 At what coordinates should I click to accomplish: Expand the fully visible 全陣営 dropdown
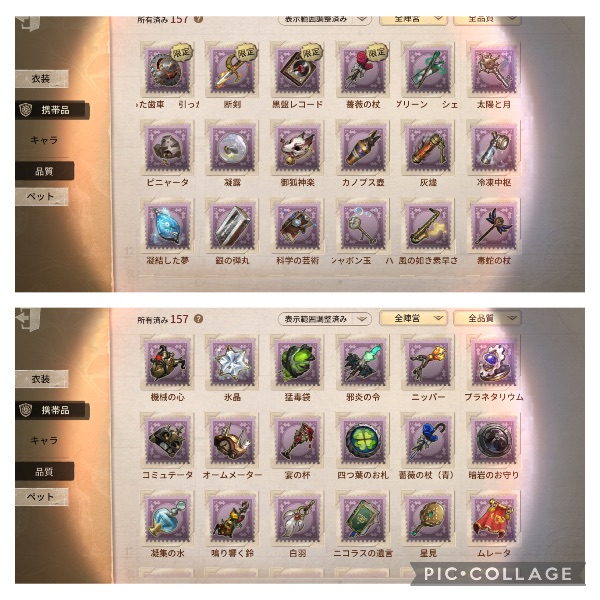(413, 318)
